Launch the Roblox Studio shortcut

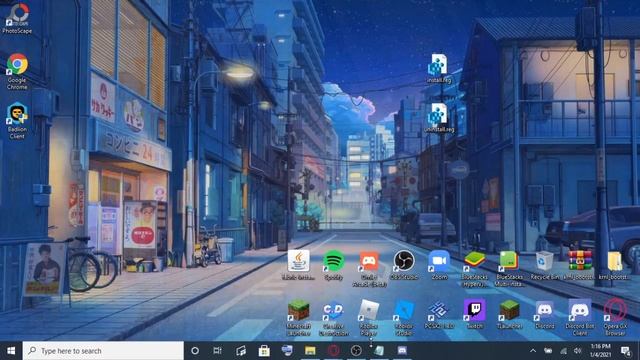pyautogui.click(x=404, y=318)
